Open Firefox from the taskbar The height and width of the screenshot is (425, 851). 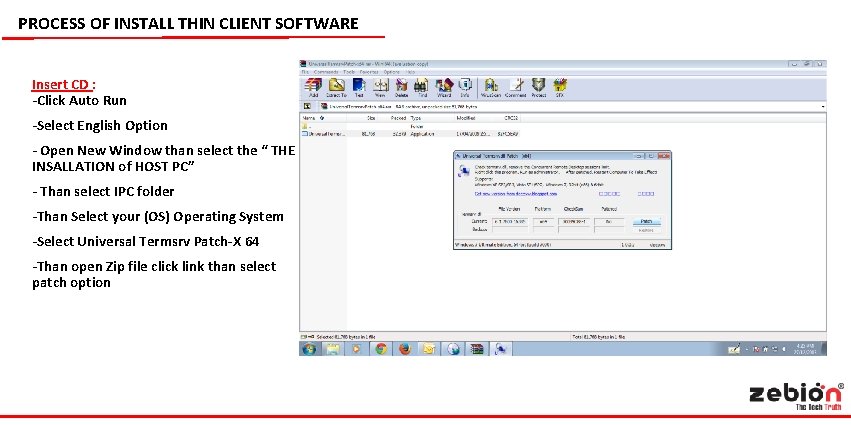[405, 349]
